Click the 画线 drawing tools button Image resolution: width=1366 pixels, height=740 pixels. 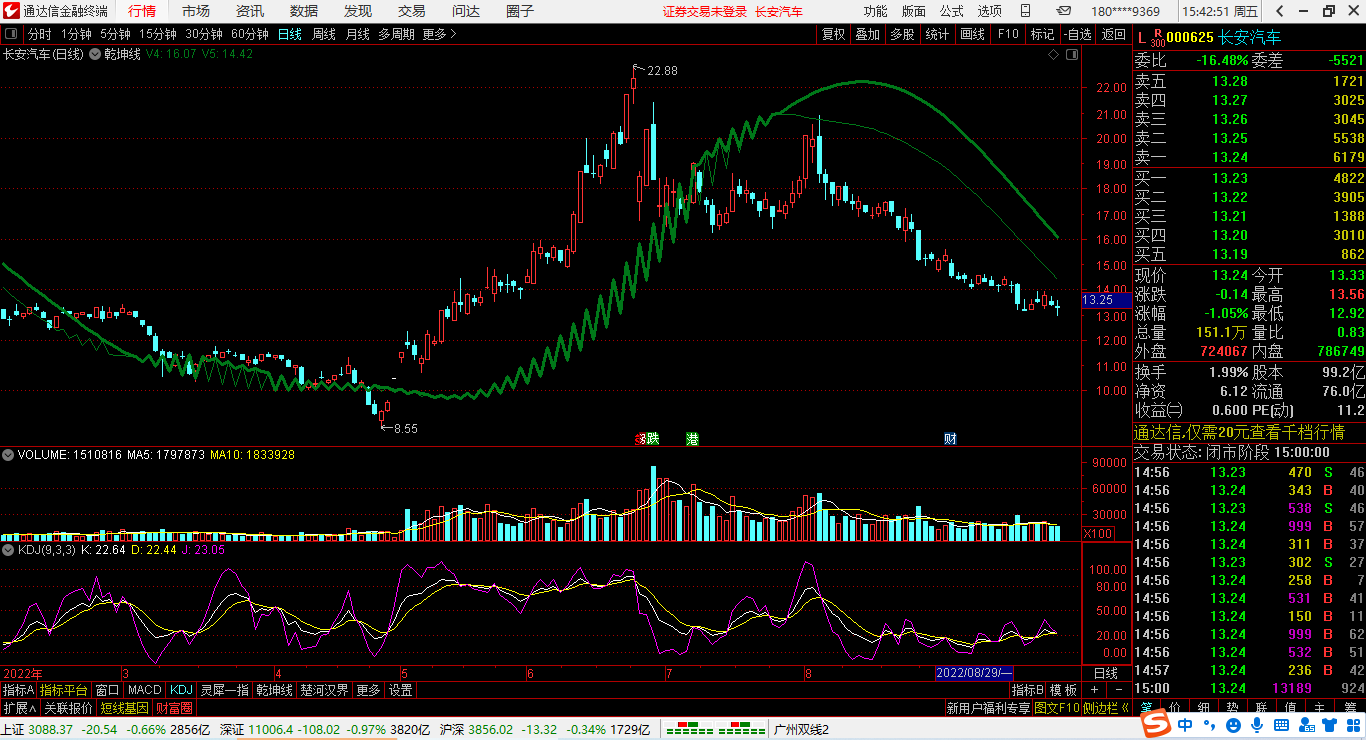click(972, 34)
